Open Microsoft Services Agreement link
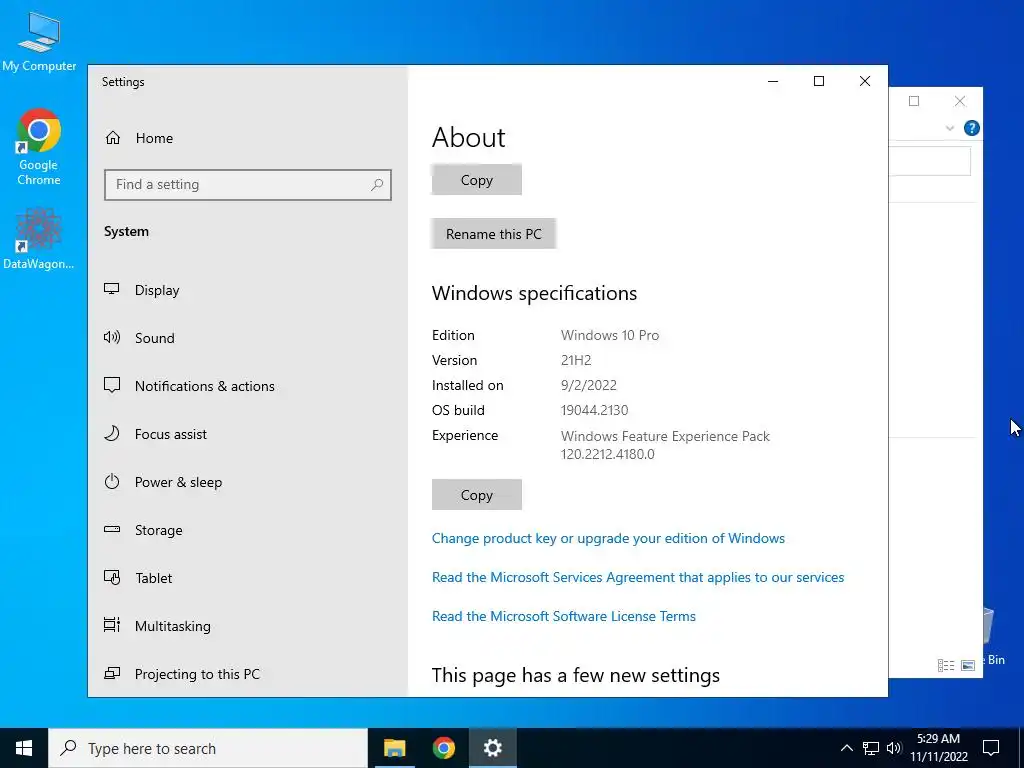Image resolution: width=1024 pixels, height=768 pixels. click(x=638, y=577)
